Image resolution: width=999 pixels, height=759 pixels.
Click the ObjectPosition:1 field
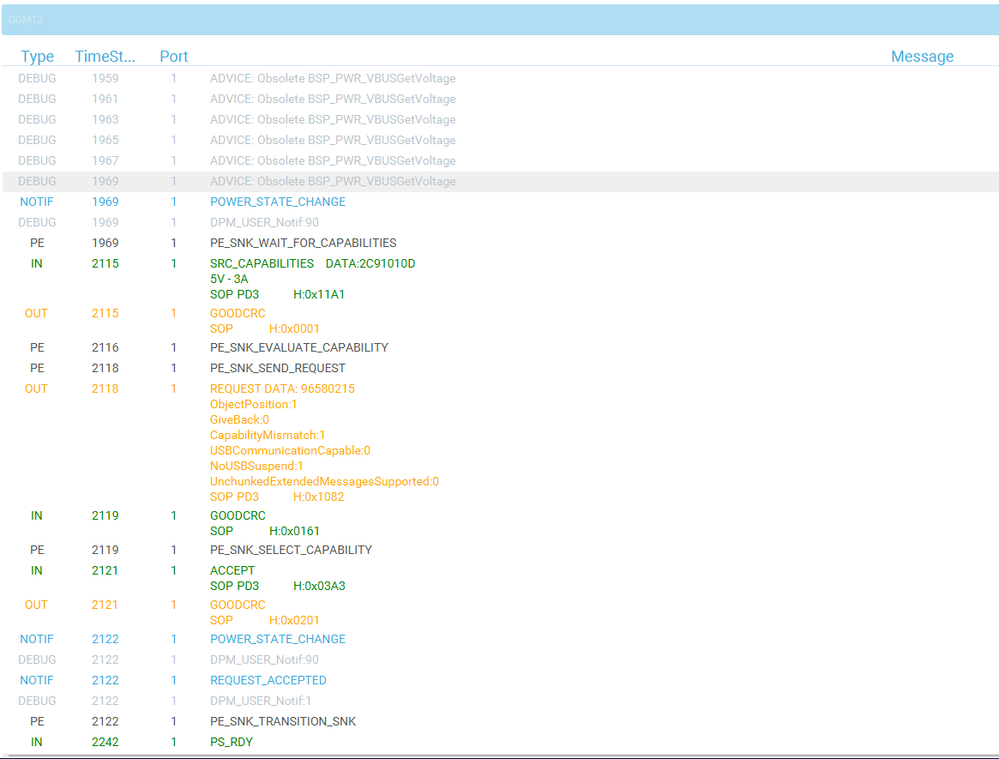(x=254, y=404)
